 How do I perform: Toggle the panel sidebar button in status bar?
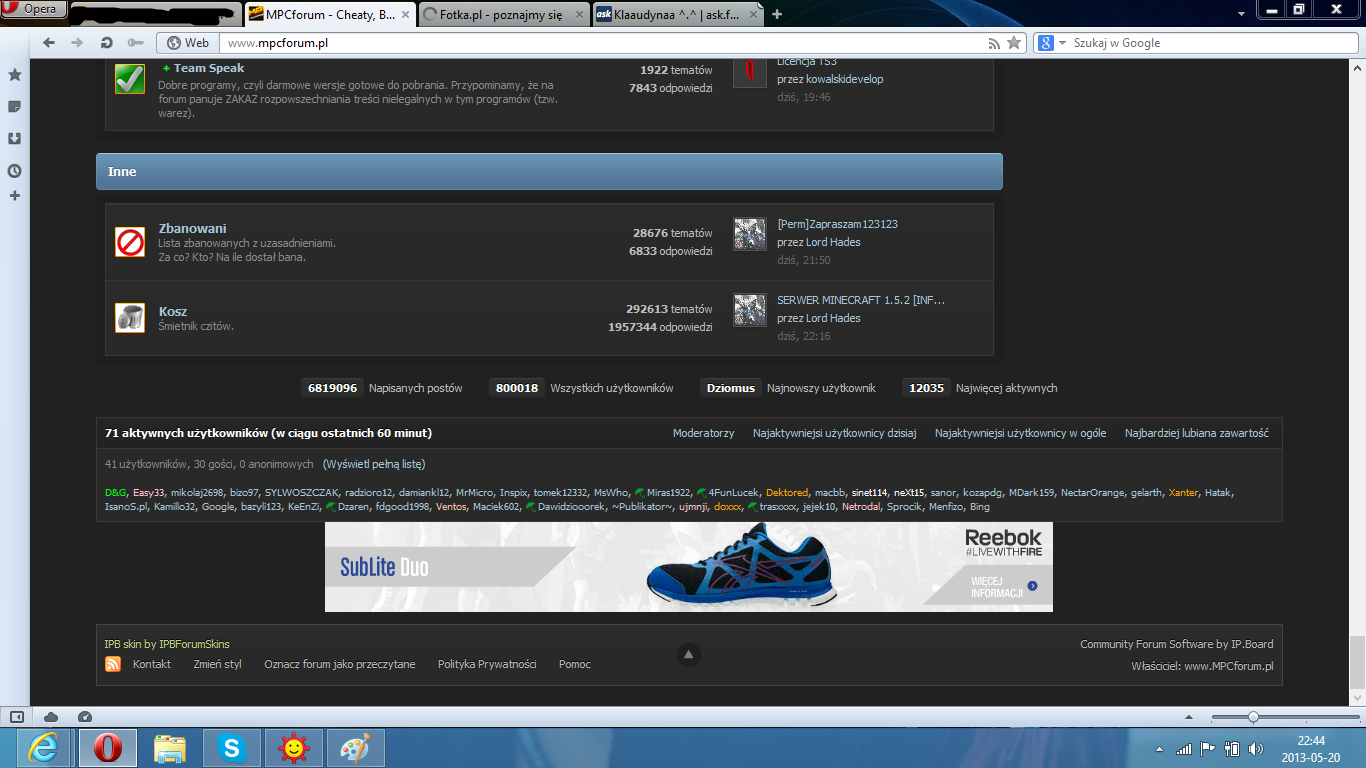pos(16,716)
